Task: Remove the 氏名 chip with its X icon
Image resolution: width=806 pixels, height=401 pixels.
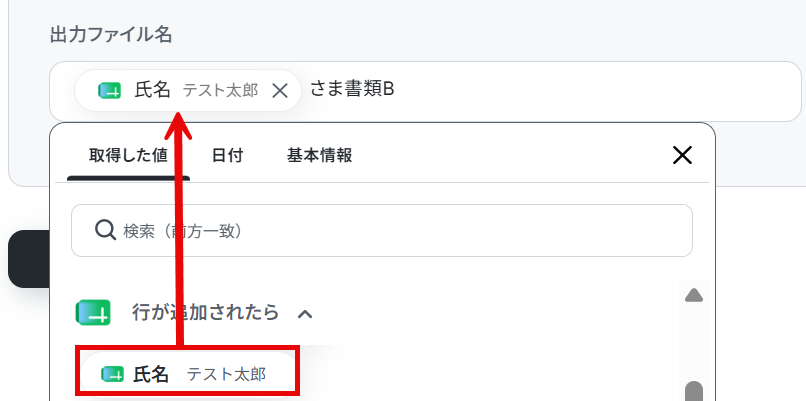Action: pos(280,91)
